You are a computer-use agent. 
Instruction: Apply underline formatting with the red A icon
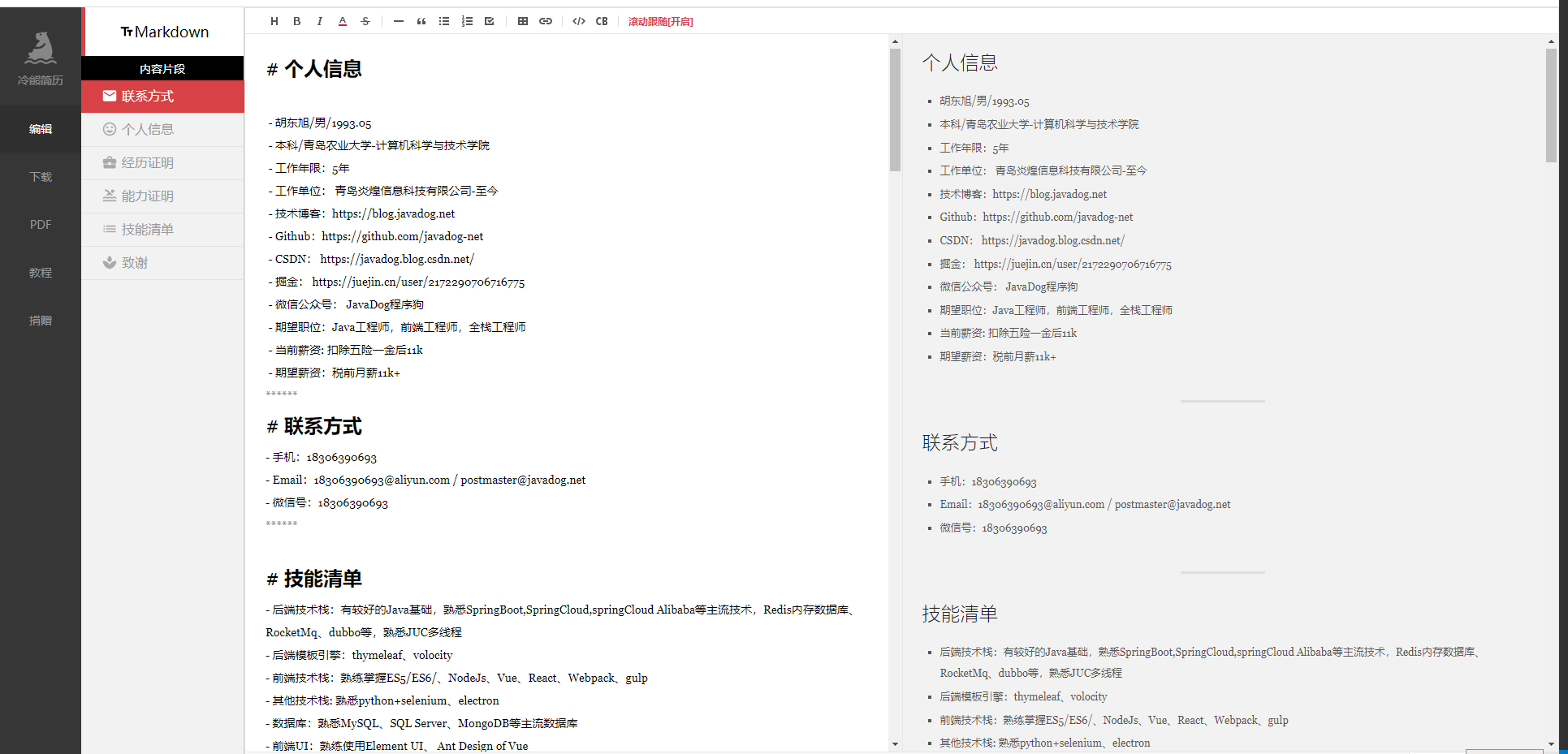(x=342, y=21)
